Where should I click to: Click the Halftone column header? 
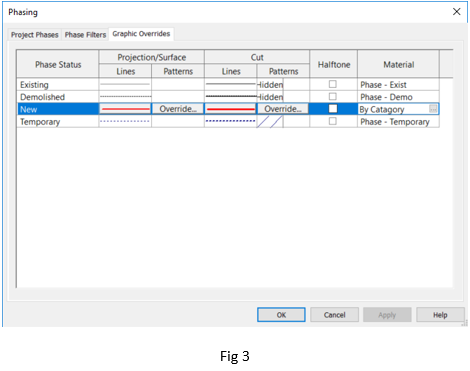(334, 64)
